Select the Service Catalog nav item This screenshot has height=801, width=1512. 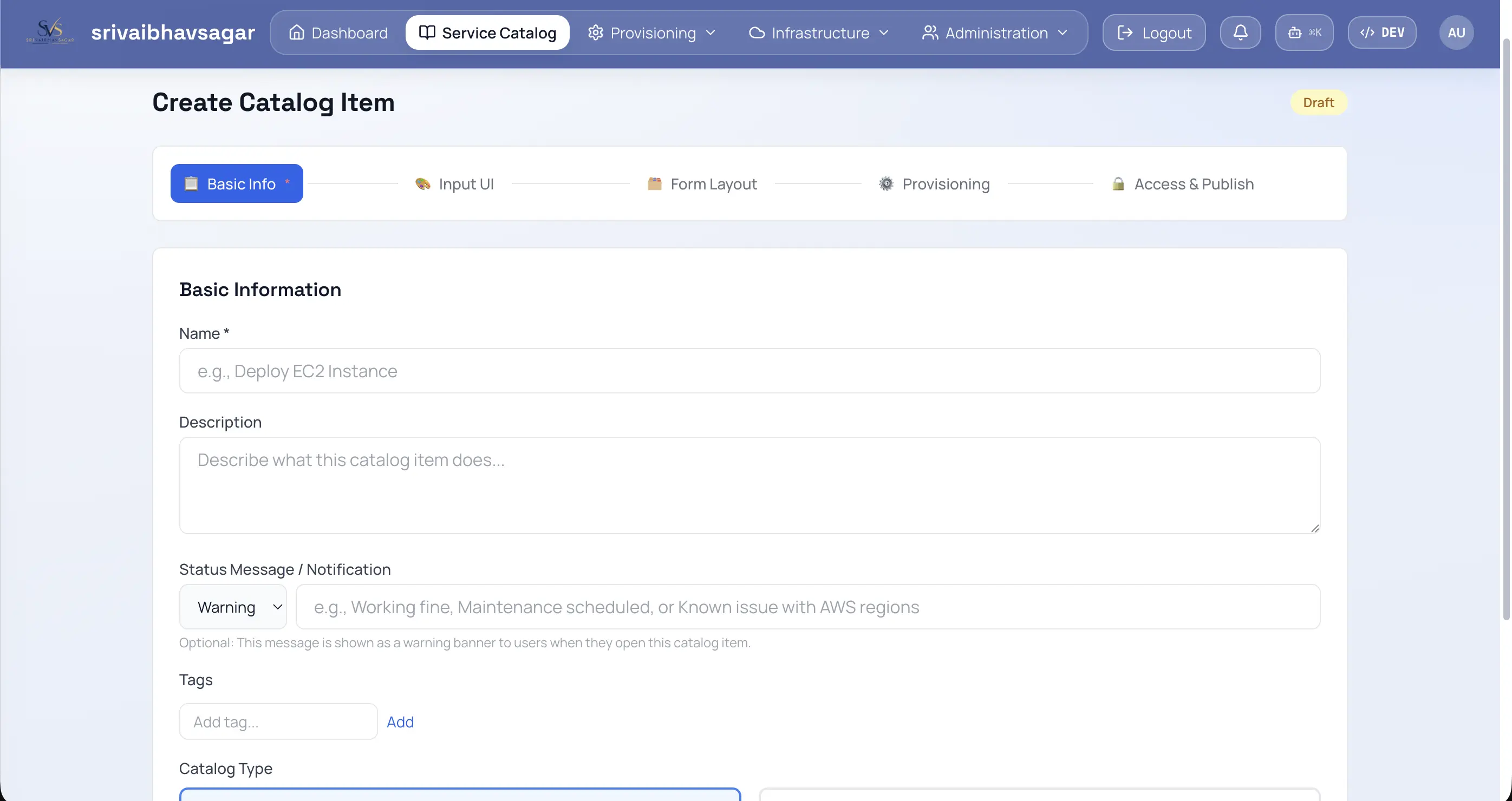tap(487, 33)
